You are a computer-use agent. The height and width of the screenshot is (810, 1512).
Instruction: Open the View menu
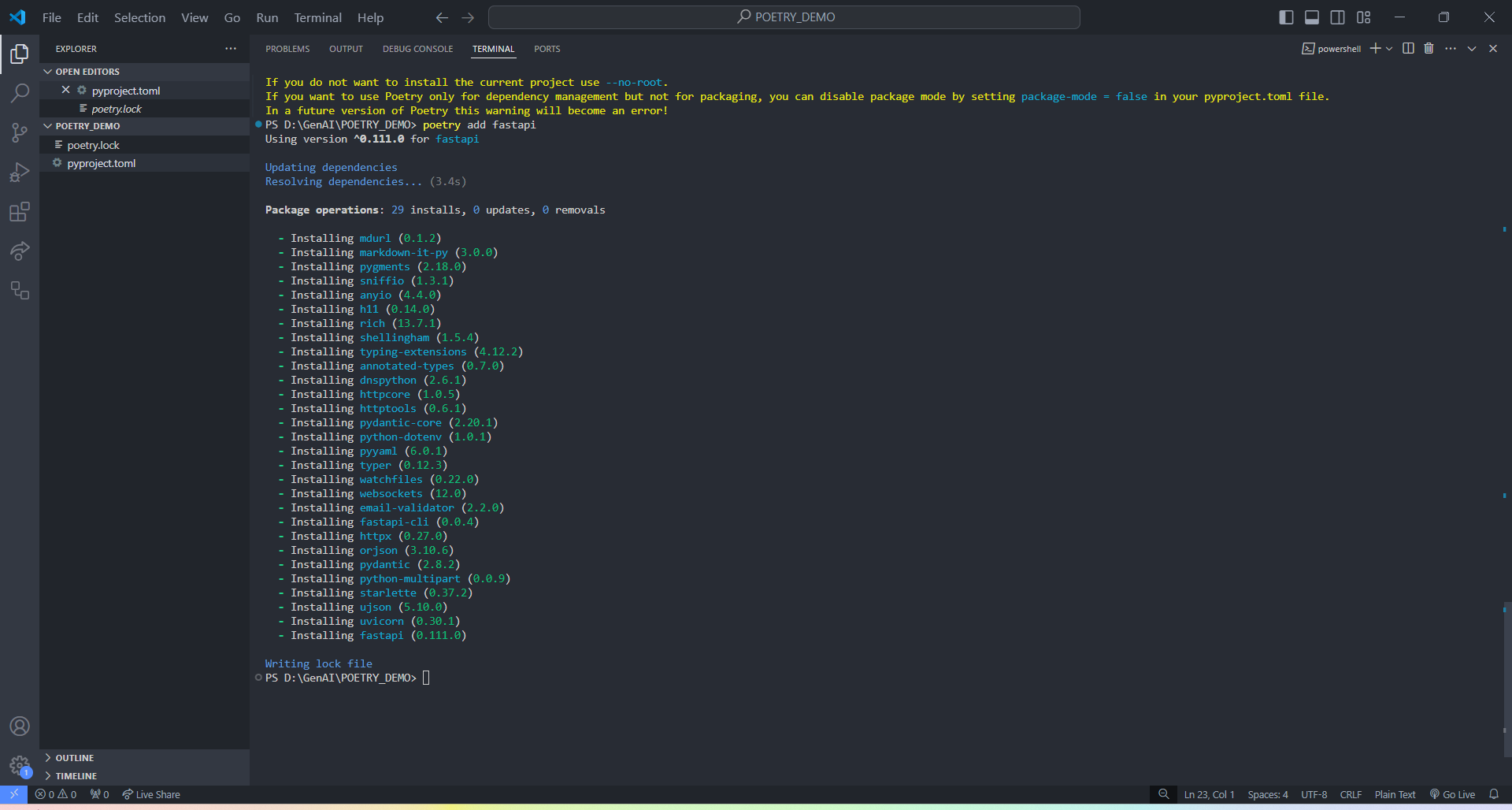(195, 17)
